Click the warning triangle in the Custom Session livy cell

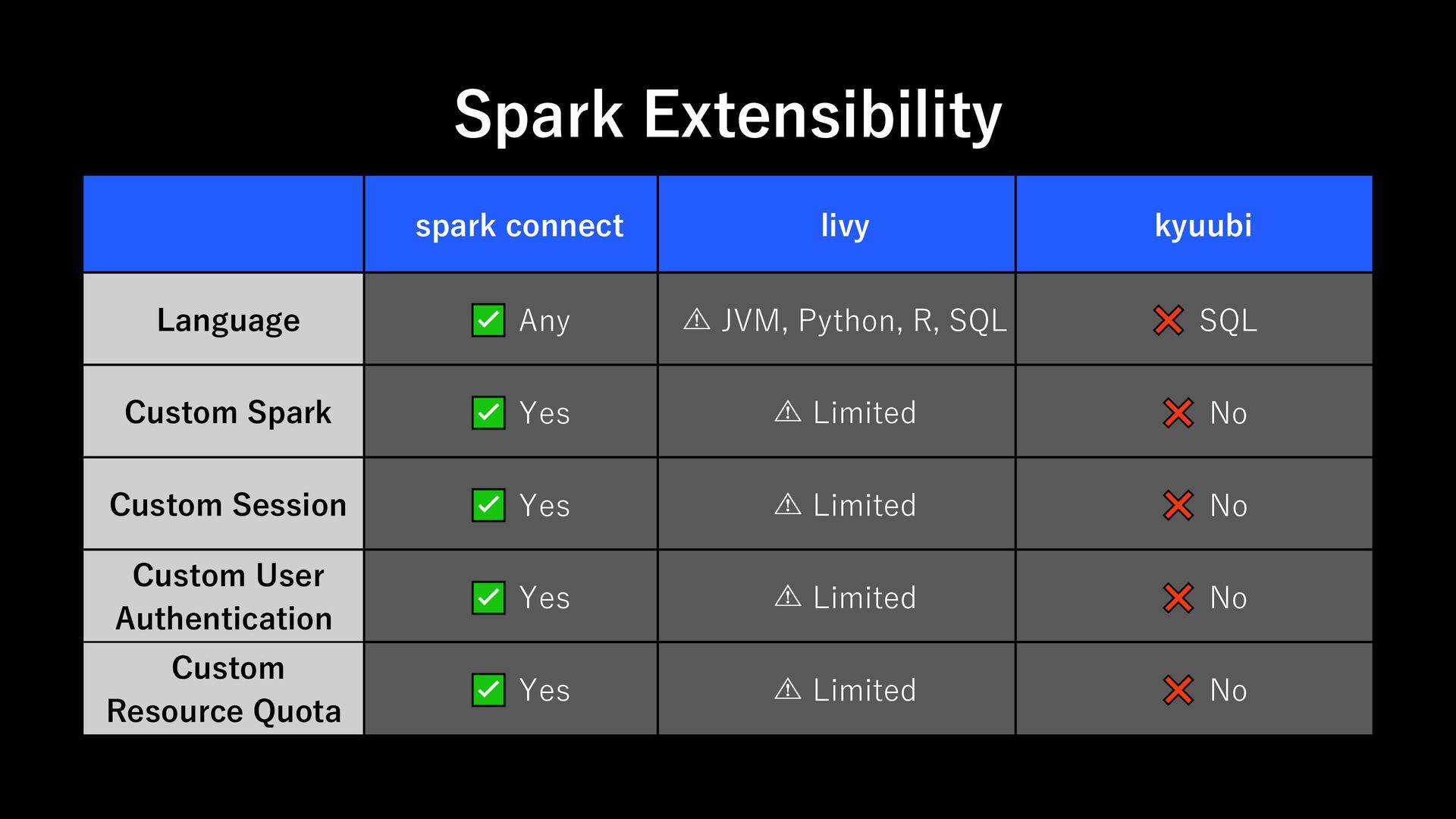click(x=788, y=504)
